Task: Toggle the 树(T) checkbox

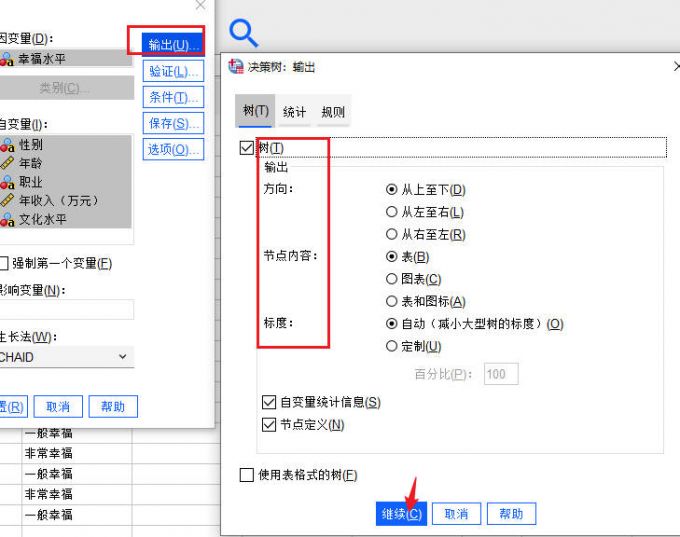Action: tap(247, 147)
